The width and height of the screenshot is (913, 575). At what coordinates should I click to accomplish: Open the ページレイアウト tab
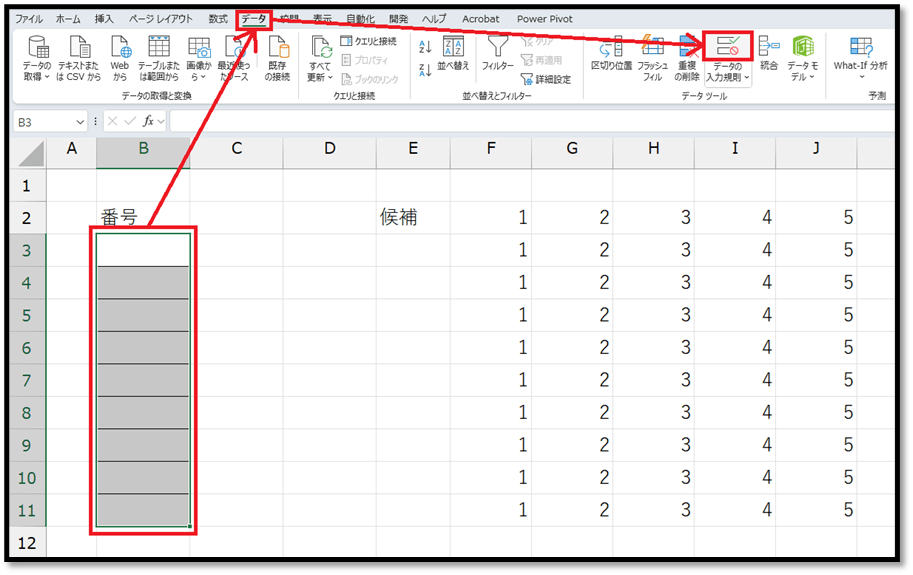coord(162,19)
